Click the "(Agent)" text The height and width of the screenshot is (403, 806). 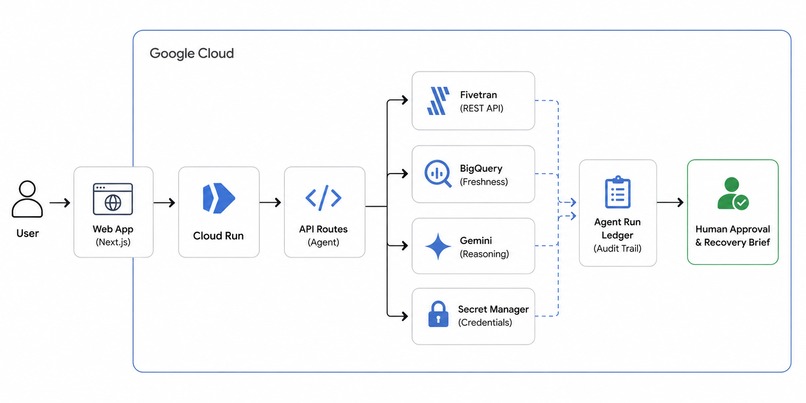click(x=323, y=242)
